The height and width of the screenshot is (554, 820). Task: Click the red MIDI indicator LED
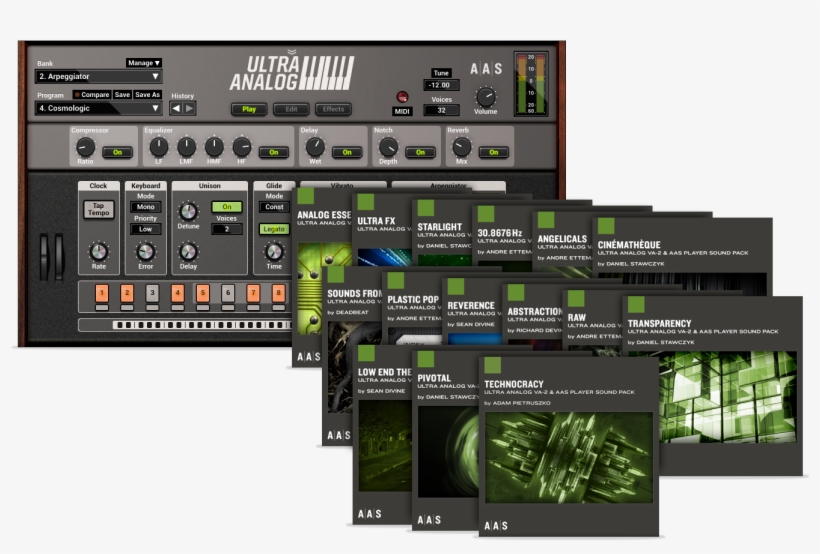click(402, 97)
